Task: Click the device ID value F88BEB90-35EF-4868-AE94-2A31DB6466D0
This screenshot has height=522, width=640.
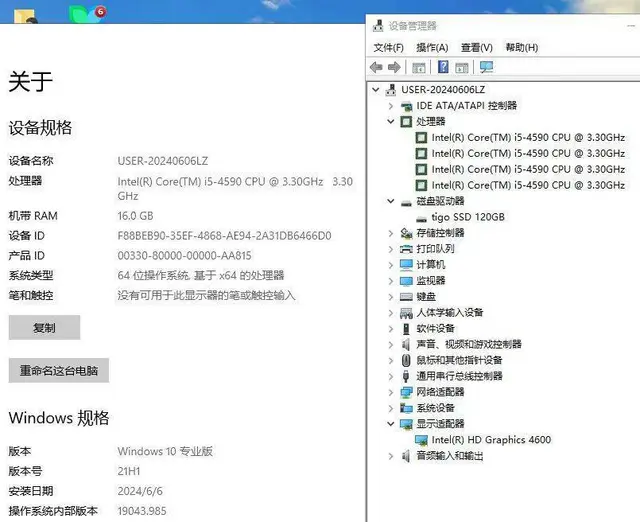Action: coord(224,236)
